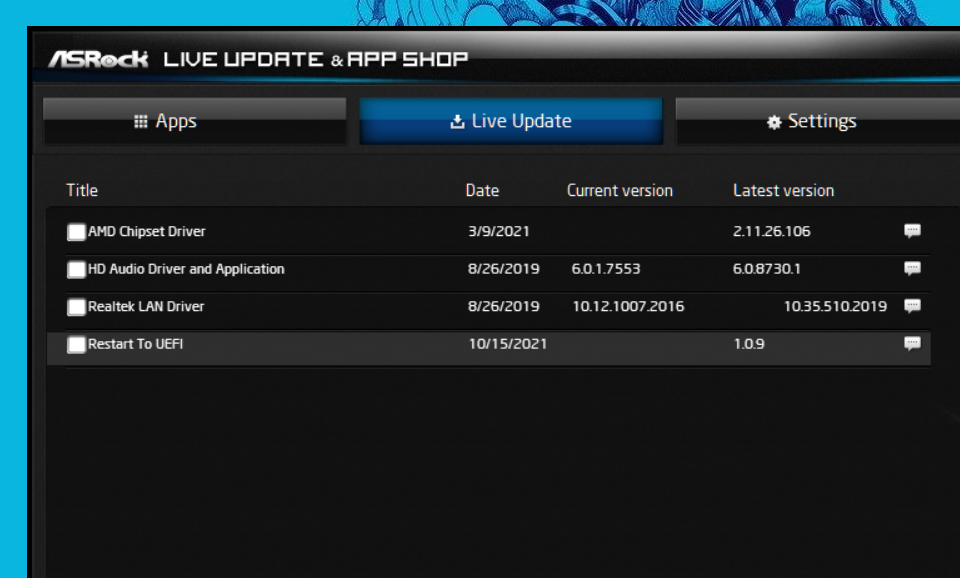Open the AMD Chipset Driver comment icon

tap(912, 231)
